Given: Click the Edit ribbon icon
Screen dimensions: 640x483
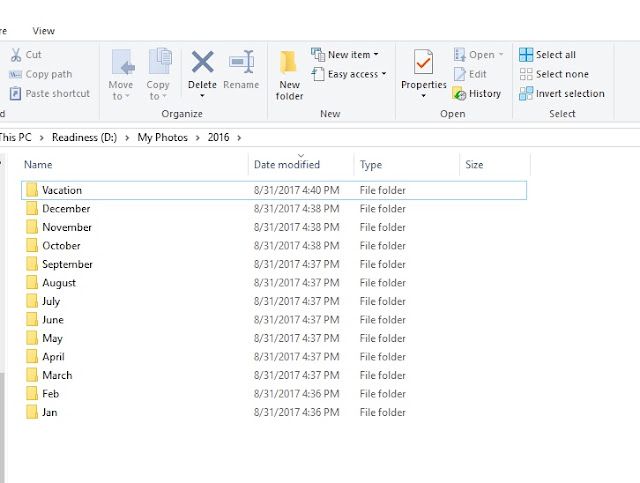Looking at the screenshot, I should 460,74.
